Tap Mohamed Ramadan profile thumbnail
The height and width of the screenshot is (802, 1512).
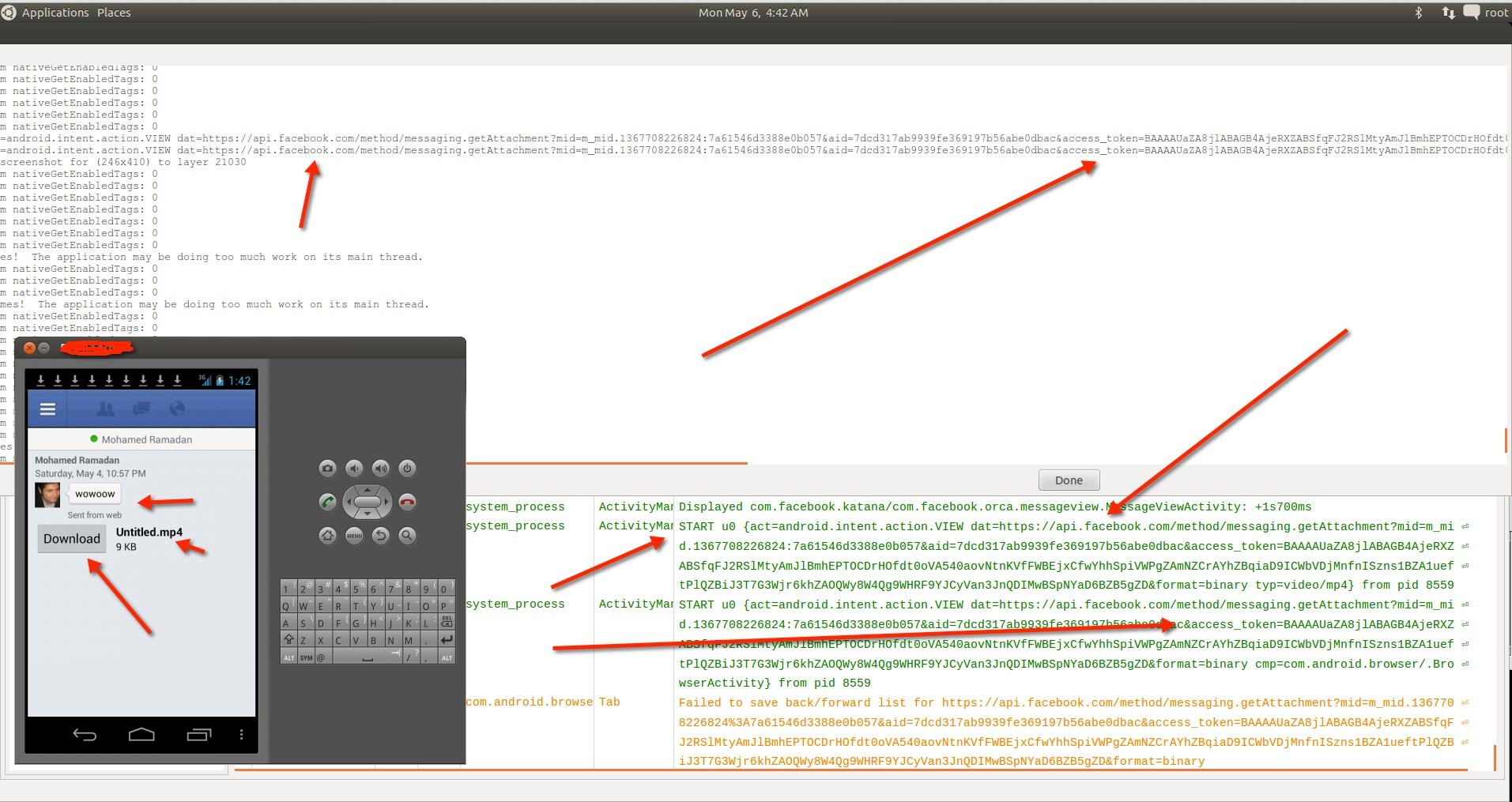pyautogui.click(x=47, y=495)
